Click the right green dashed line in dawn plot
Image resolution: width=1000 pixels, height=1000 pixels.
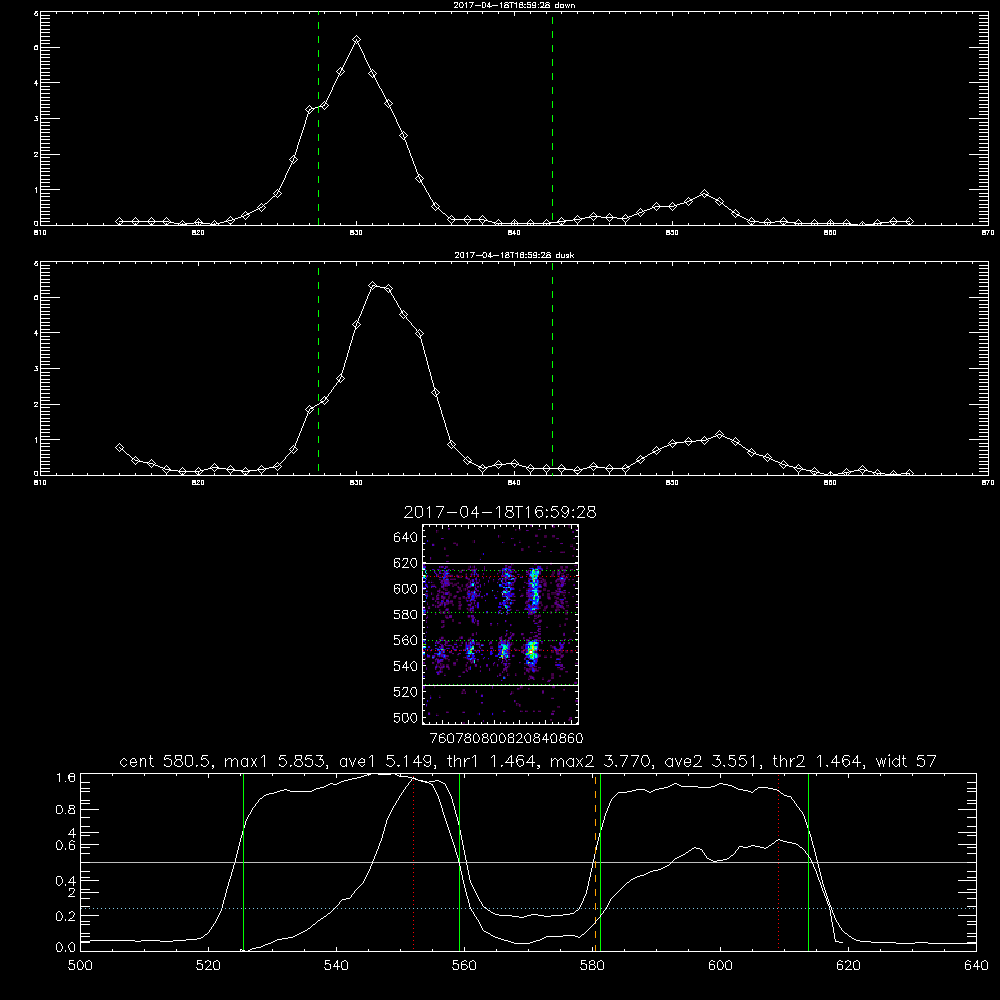552,119
